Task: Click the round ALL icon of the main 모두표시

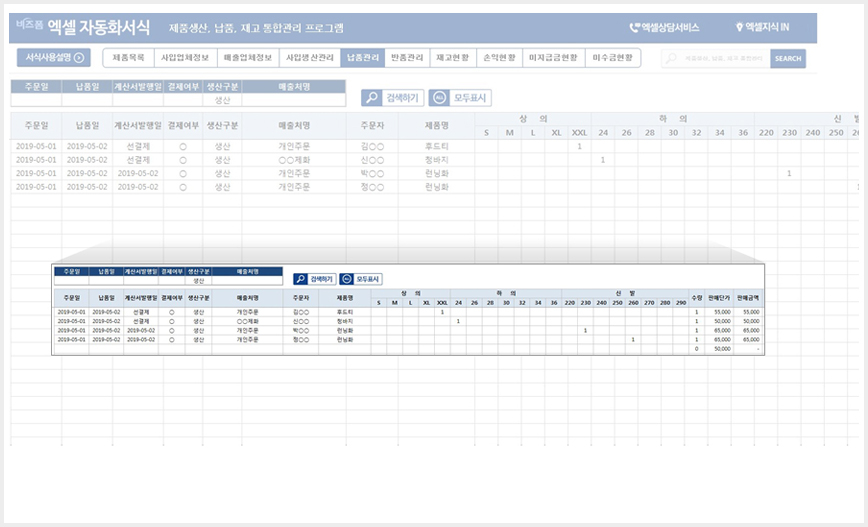Action: point(439,98)
